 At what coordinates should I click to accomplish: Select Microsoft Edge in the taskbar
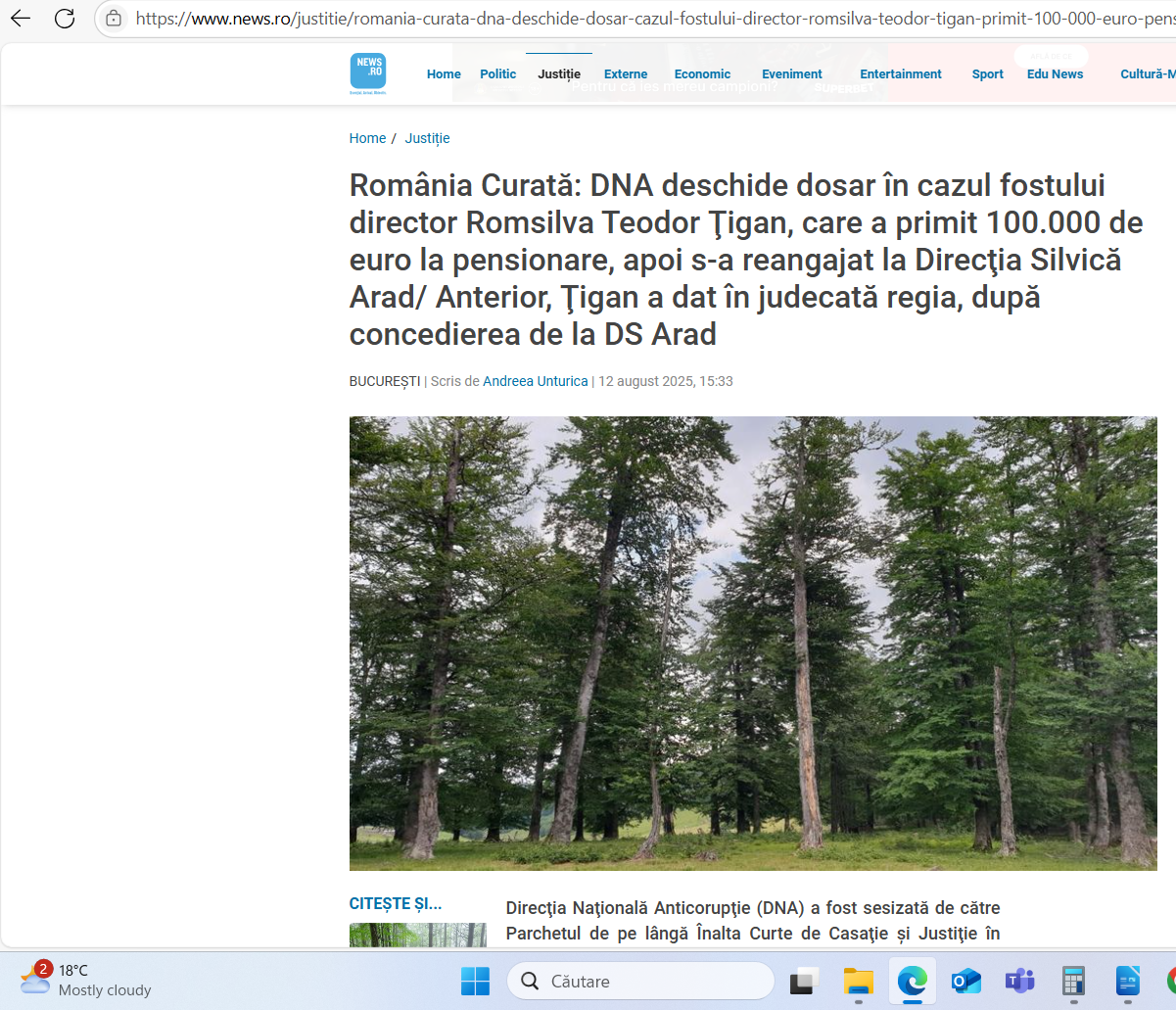click(912, 981)
